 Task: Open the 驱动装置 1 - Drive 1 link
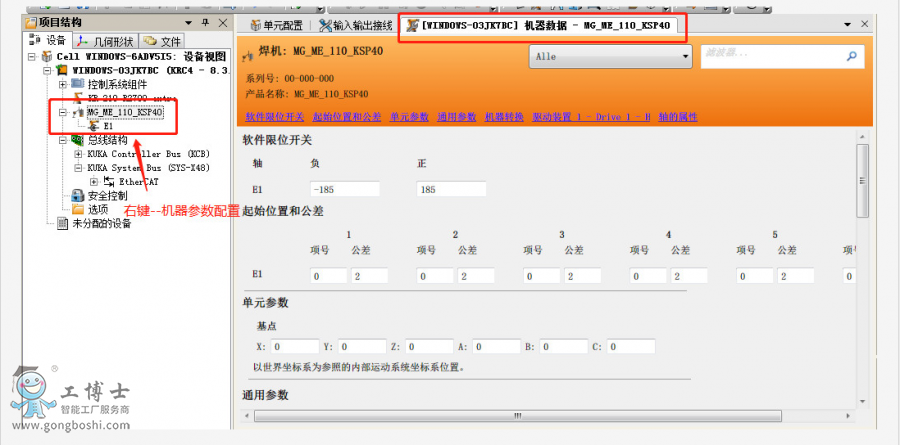[591, 117]
